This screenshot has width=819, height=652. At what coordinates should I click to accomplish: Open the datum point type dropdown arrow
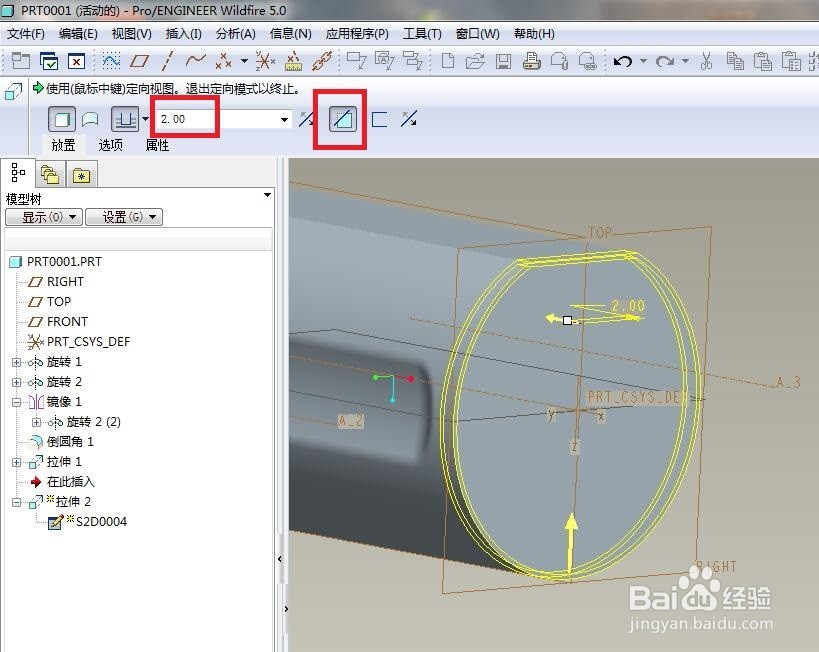[x=244, y=61]
